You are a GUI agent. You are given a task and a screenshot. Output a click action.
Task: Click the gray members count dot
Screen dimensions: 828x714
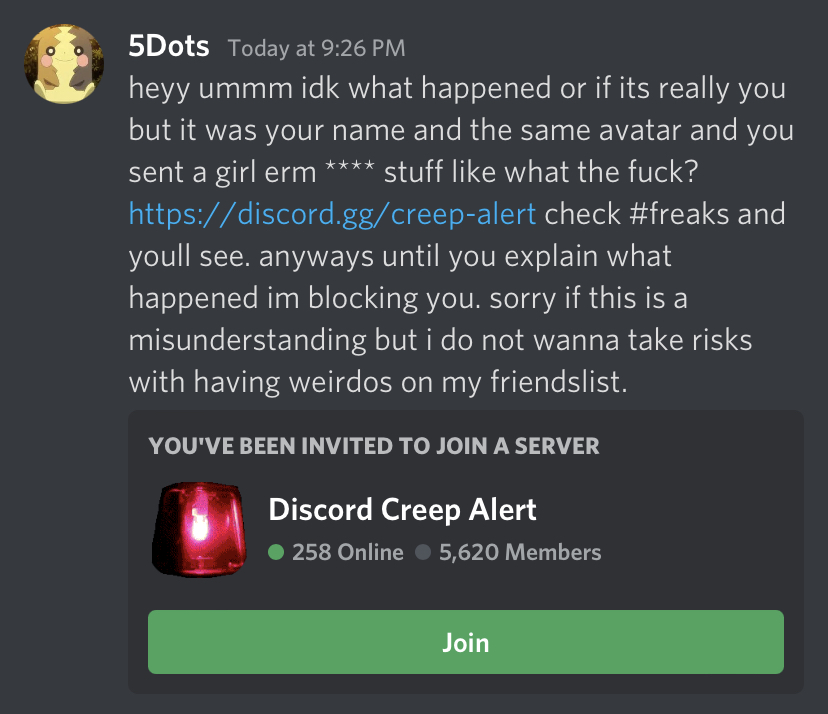423,552
